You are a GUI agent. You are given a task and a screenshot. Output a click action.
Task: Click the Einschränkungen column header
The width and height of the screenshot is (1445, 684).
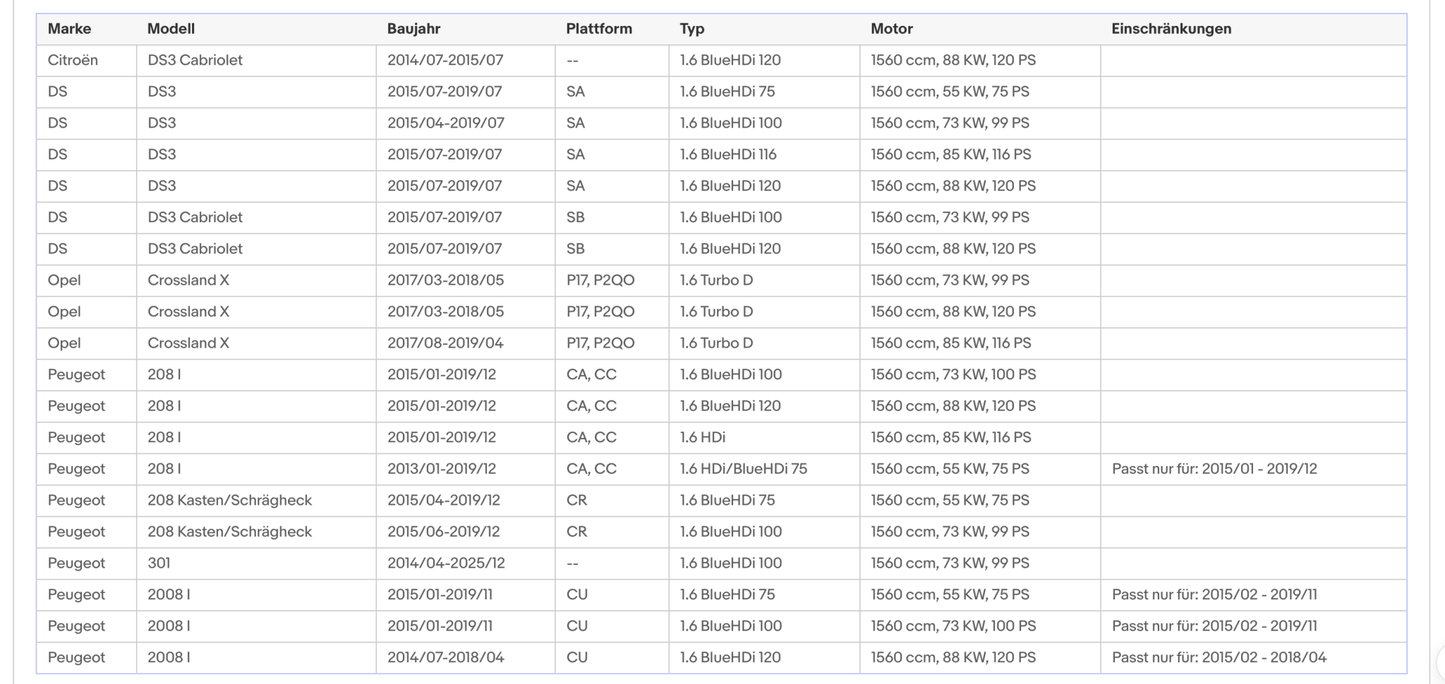pos(1171,29)
